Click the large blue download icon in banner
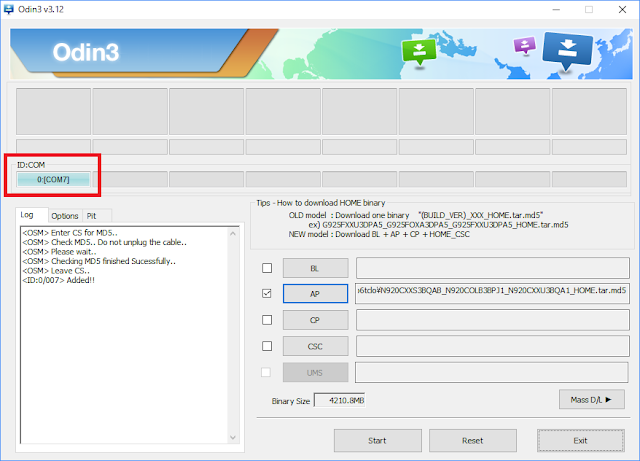640x461 pixels. [567, 51]
